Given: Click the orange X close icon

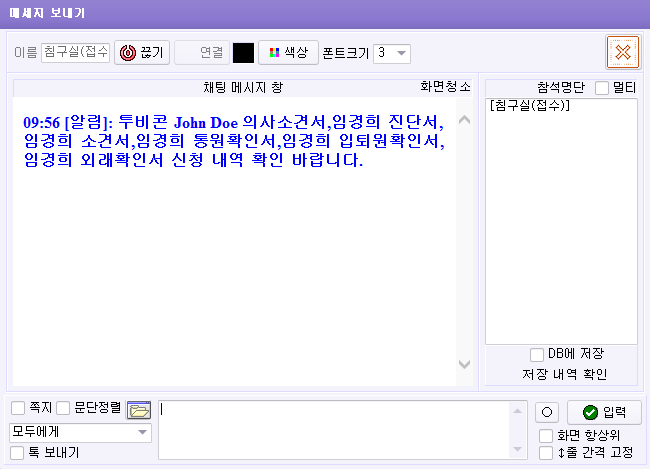Looking at the screenshot, I should [622, 52].
